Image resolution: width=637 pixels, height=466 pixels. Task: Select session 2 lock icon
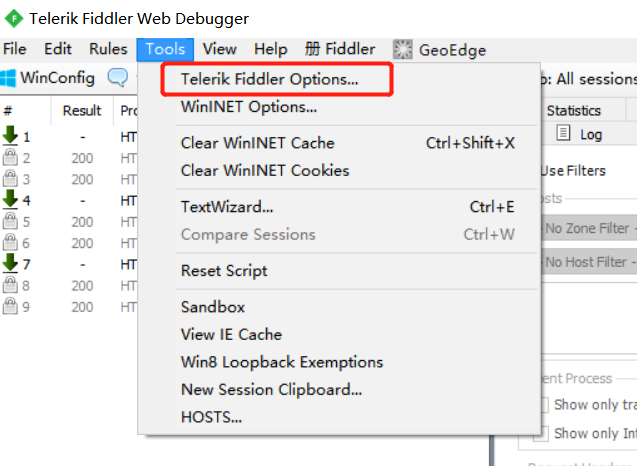[10, 157]
